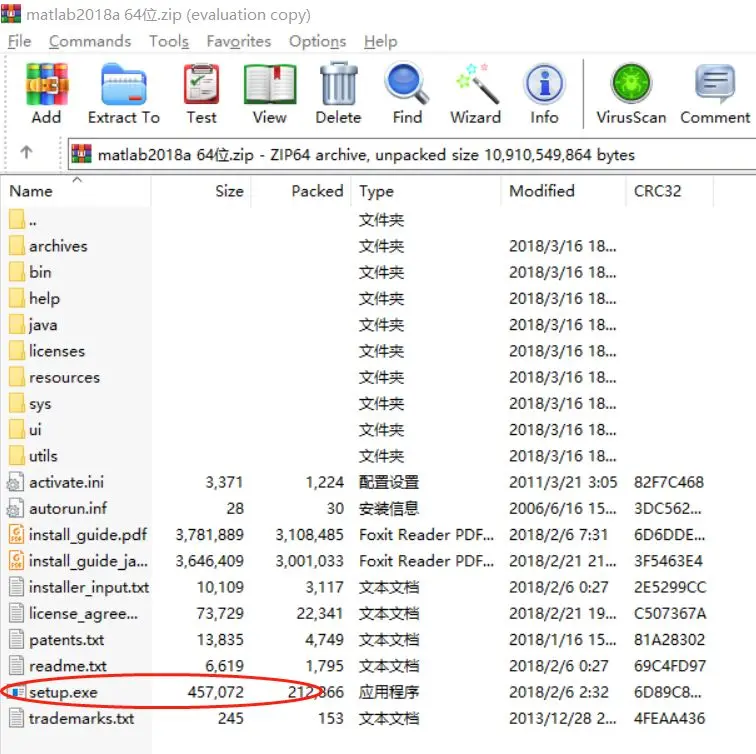Select the utils folder row
The image size is (756, 754).
click(x=357, y=456)
